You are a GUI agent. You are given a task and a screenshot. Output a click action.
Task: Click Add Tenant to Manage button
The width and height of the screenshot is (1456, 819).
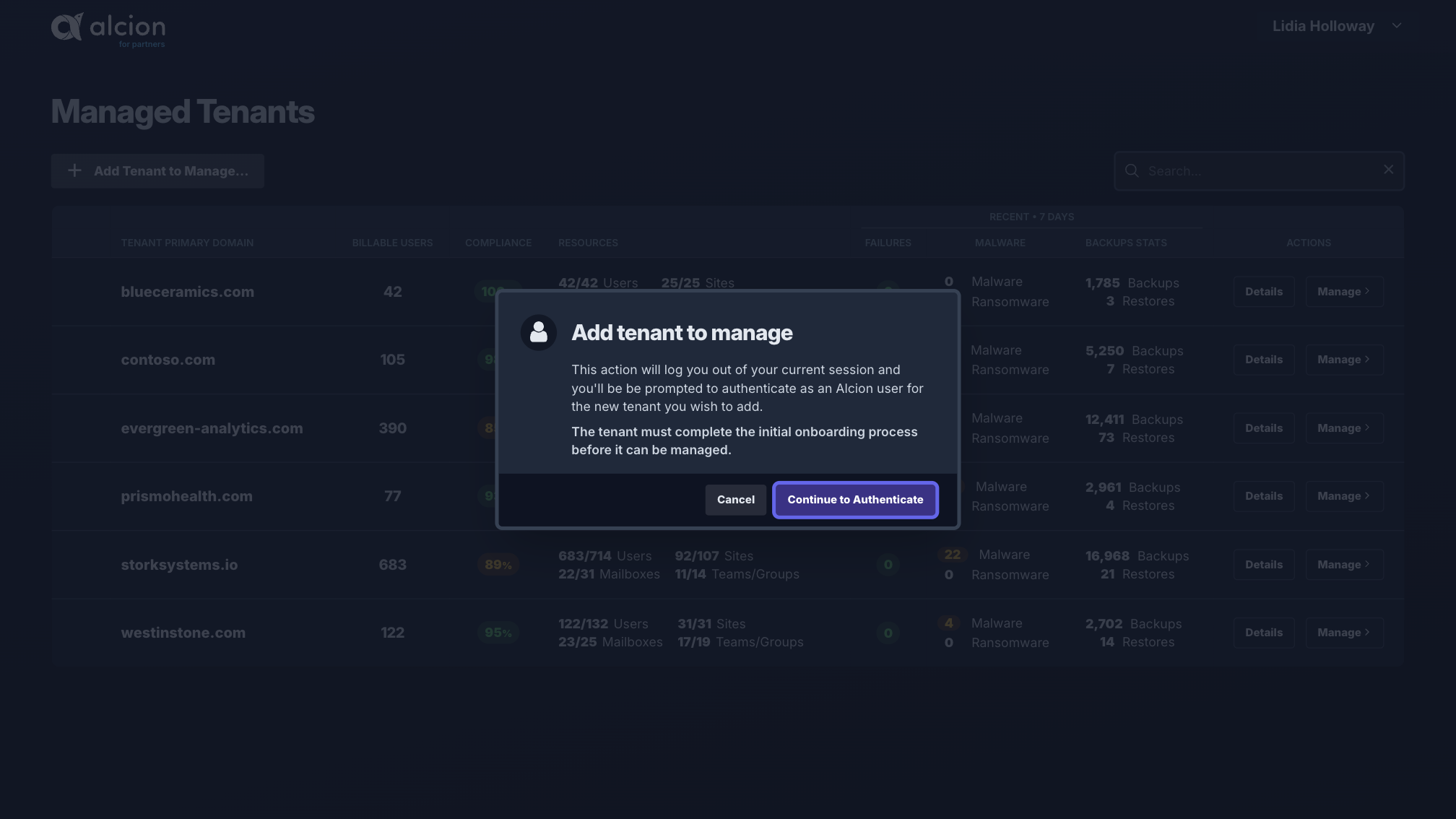[x=157, y=171]
